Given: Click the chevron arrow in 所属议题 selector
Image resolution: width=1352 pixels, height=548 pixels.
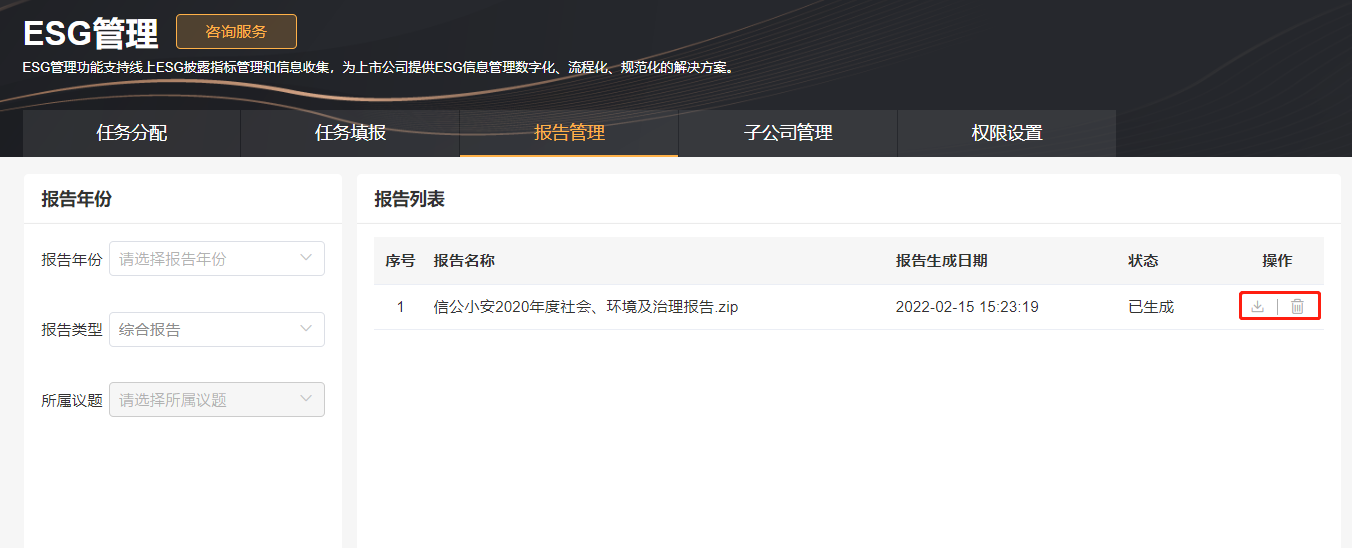Looking at the screenshot, I should [306, 399].
